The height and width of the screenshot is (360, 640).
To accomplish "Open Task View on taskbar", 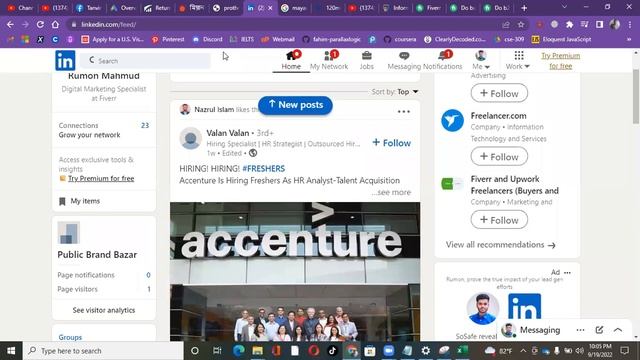I will tap(217, 351).
